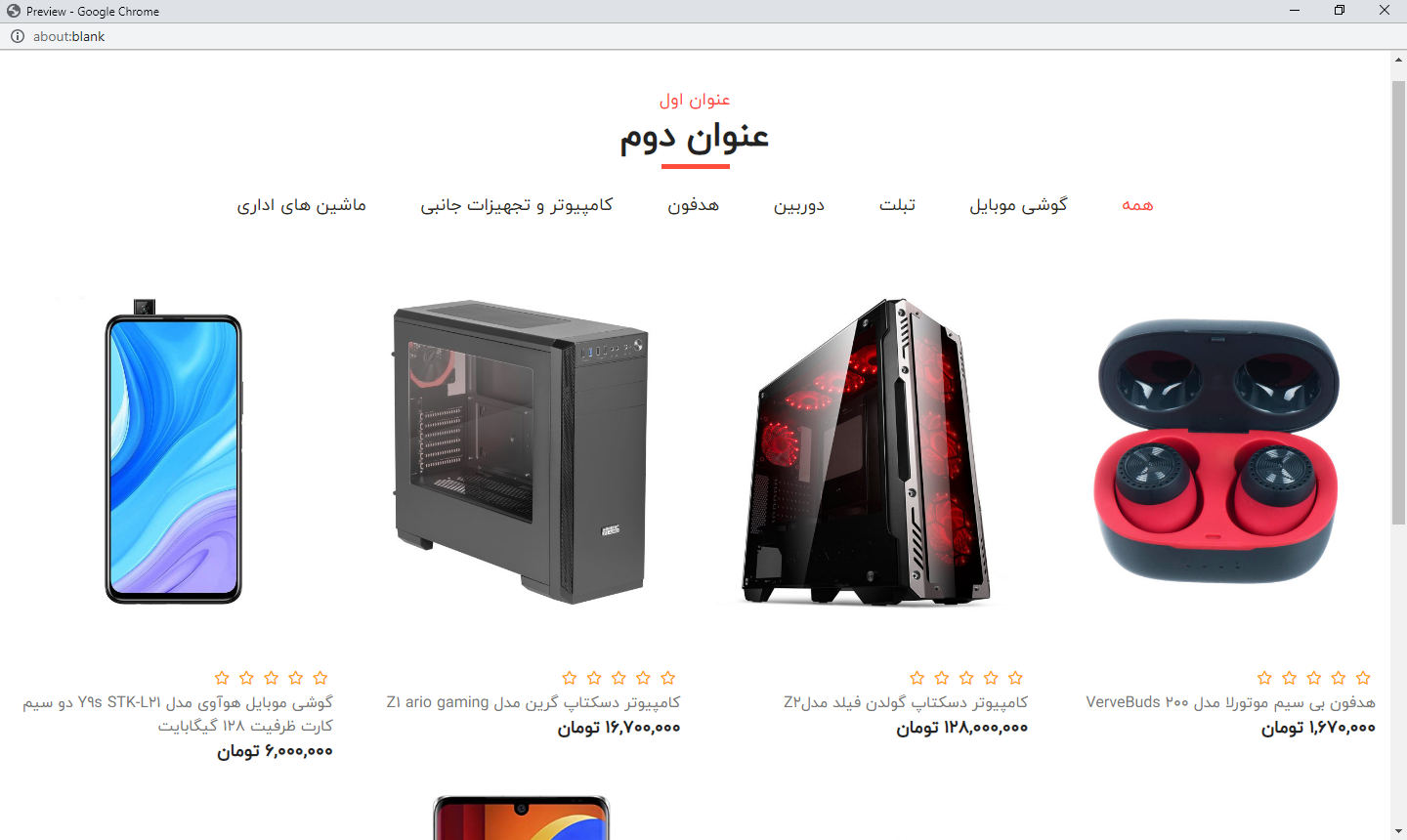Select the همه category tab
Screen dimensions: 1407x840
tap(1137, 204)
